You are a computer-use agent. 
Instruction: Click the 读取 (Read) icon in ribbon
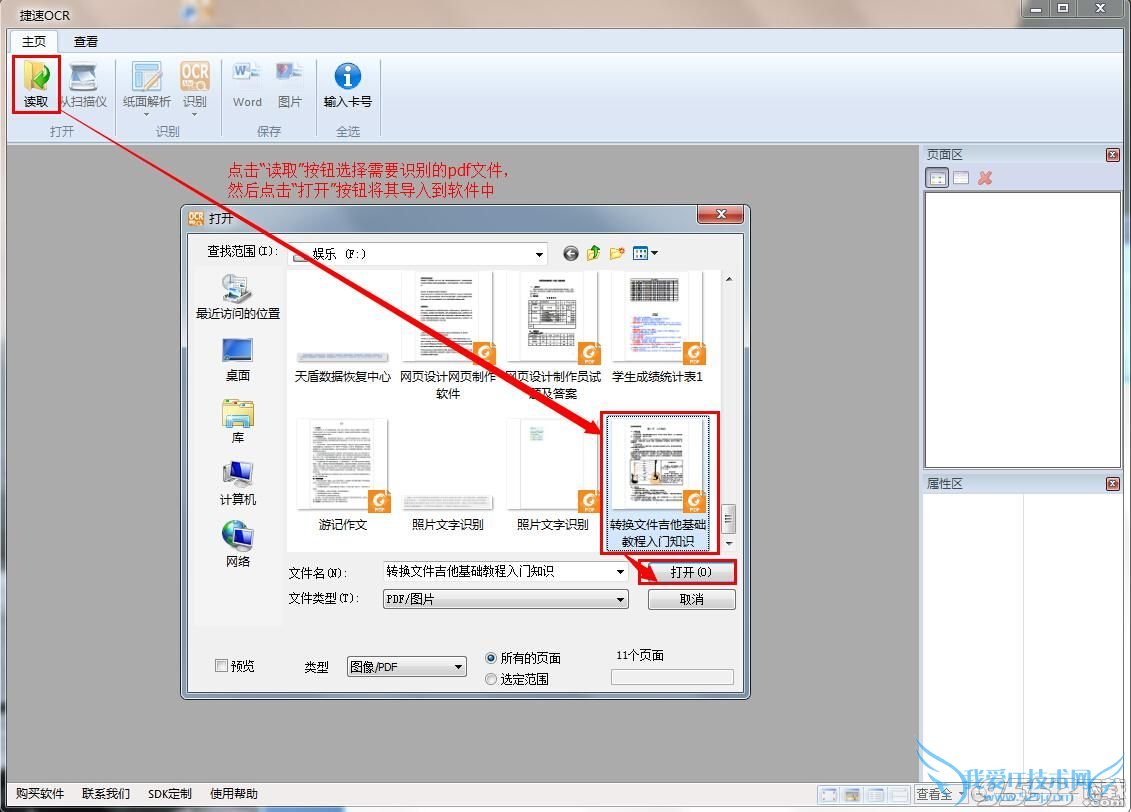(36, 78)
